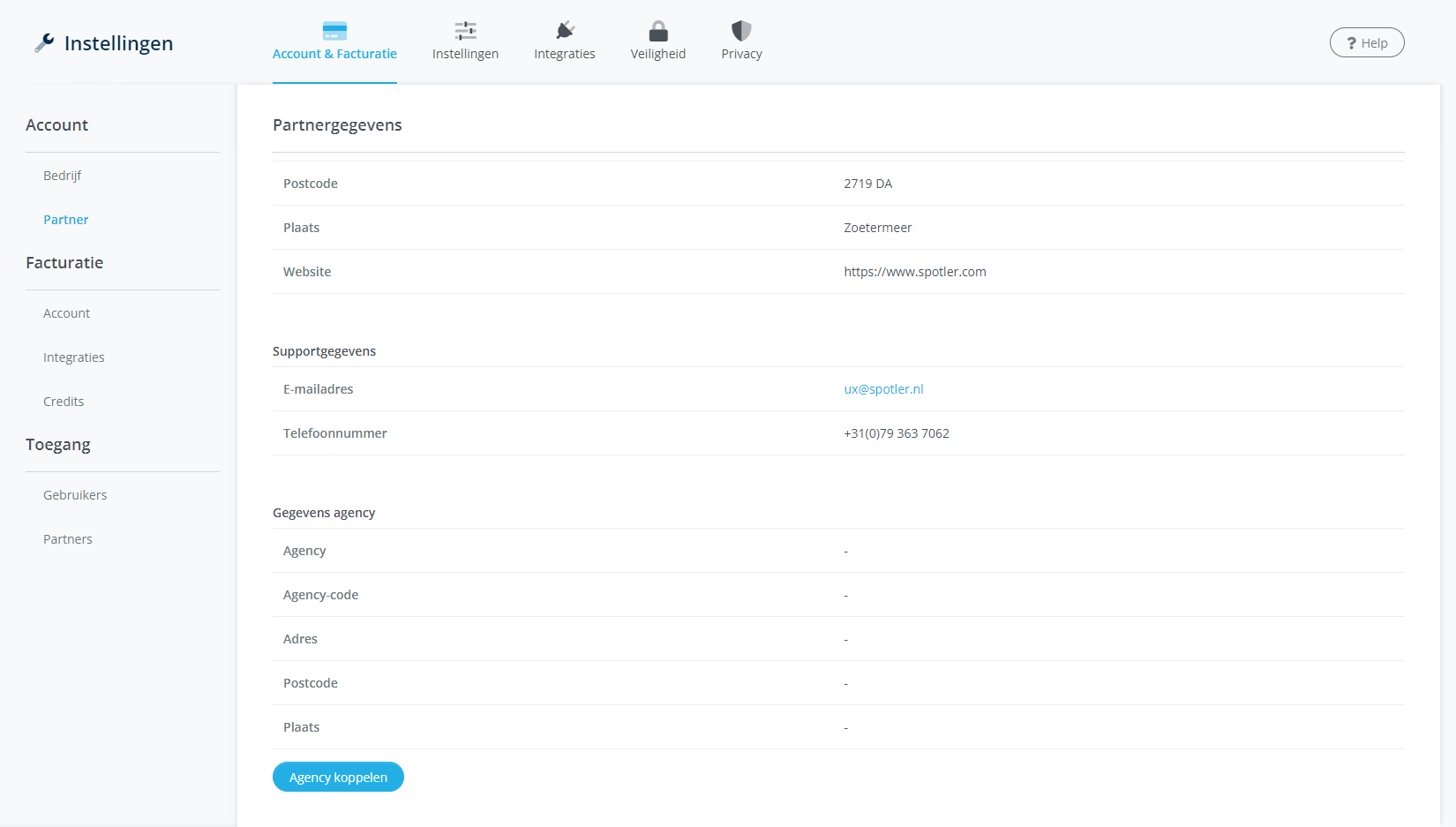Open the Help button
This screenshot has width=1456, height=827.
click(x=1367, y=42)
